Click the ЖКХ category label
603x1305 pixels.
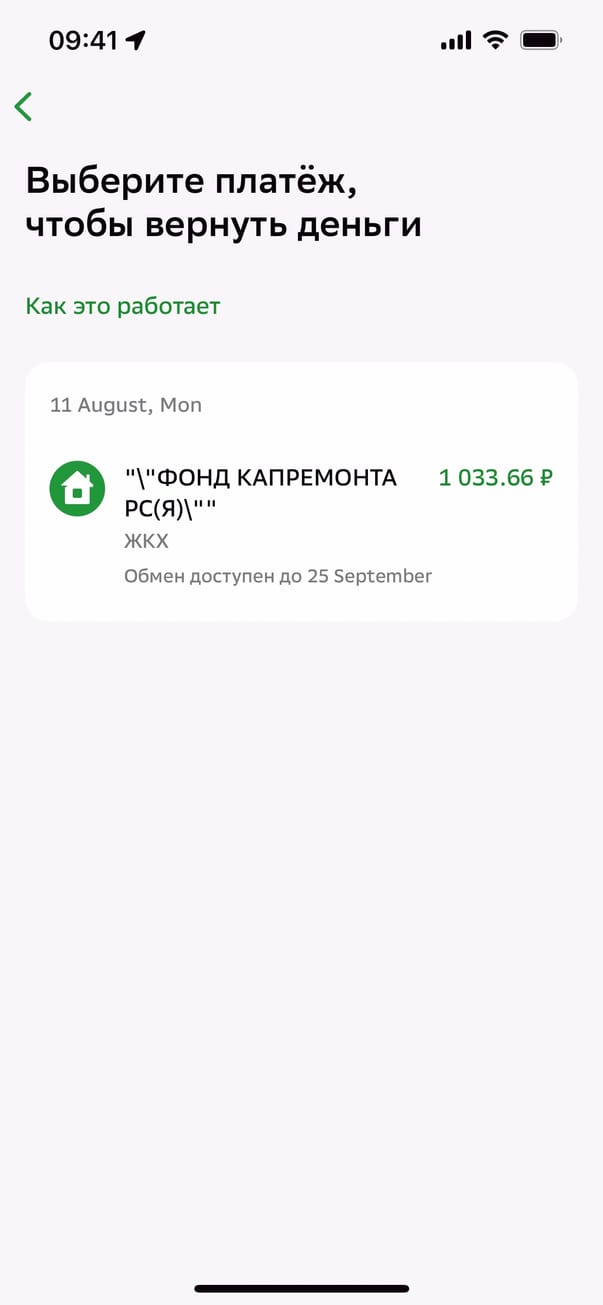(x=146, y=542)
